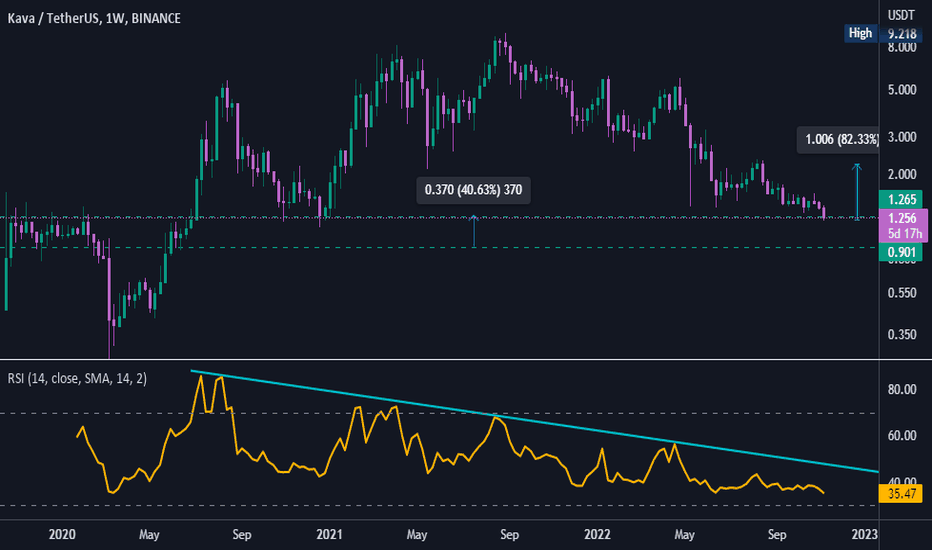Click the 2.000 price axis label
The height and width of the screenshot is (550, 932).
[x=902, y=174]
